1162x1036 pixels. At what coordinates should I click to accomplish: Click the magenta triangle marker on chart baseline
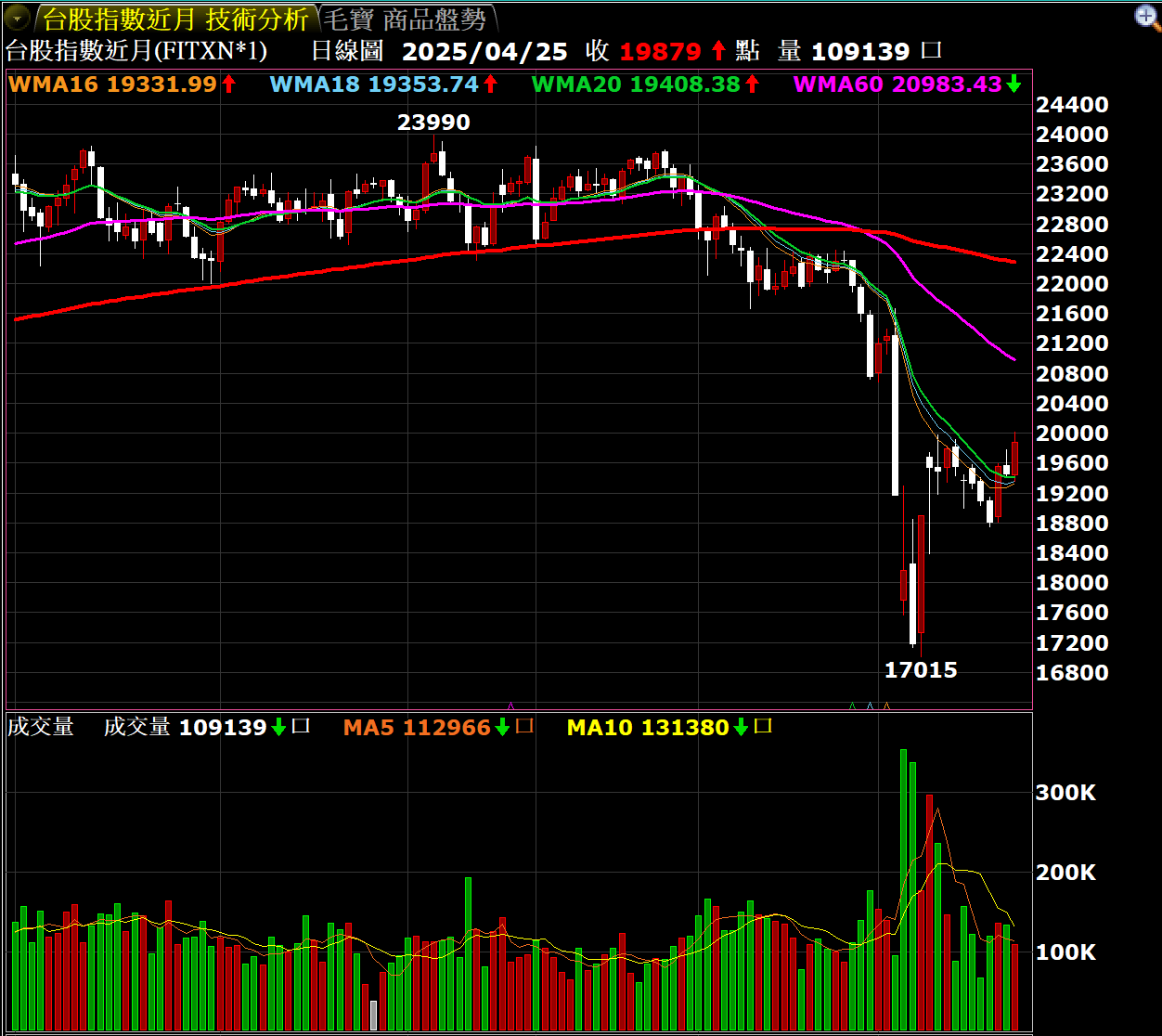coord(510,706)
